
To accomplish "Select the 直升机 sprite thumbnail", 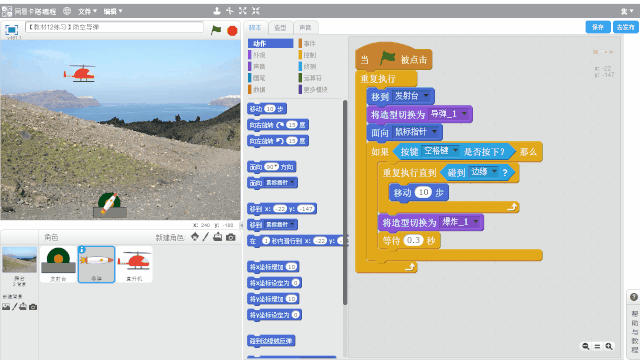I will (134, 264).
